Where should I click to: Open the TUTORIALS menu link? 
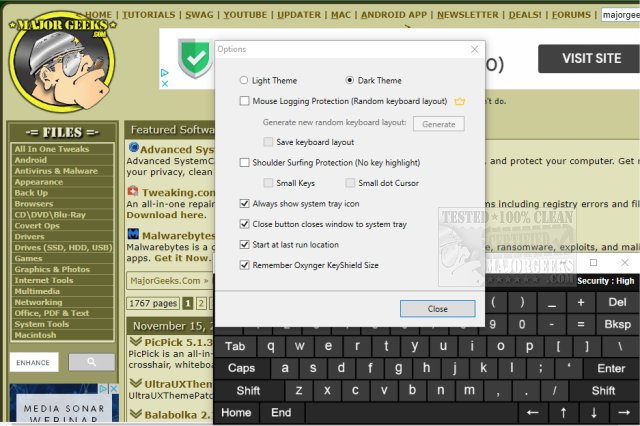pos(149,15)
